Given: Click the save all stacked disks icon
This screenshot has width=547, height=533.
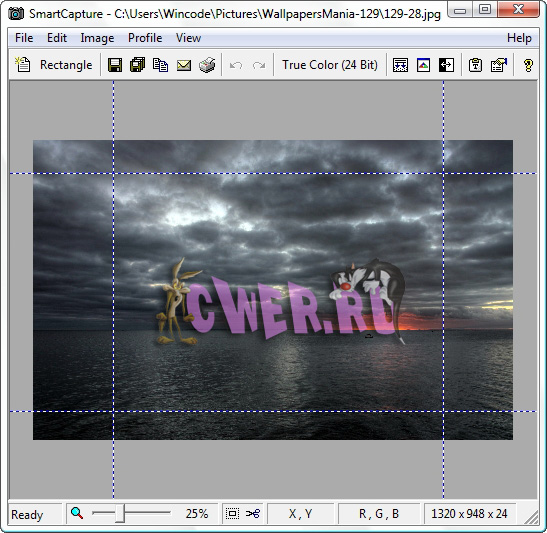Looking at the screenshot, I should pyautogui.click(x=137, y=65).
